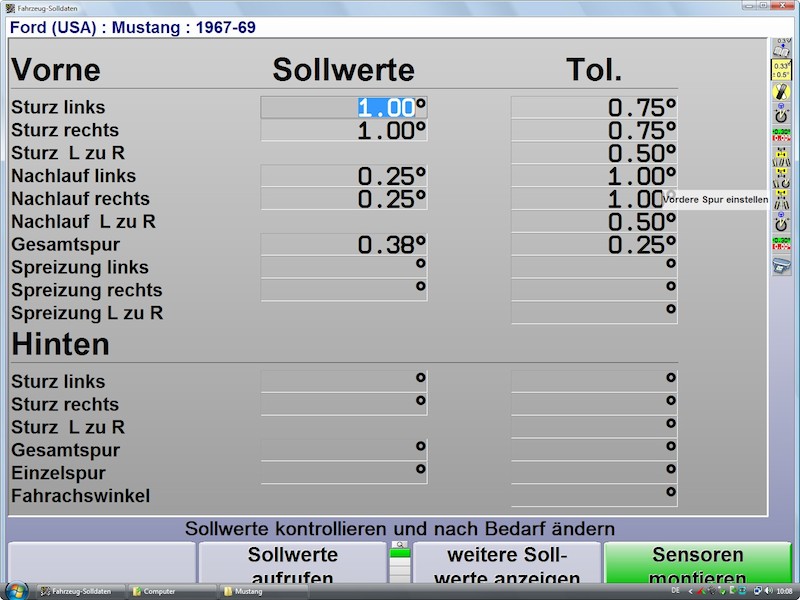Edit Nachlauf rechts Sollwert 0.25° field
This screenshot has height=600, width=800.
point(344,198)
